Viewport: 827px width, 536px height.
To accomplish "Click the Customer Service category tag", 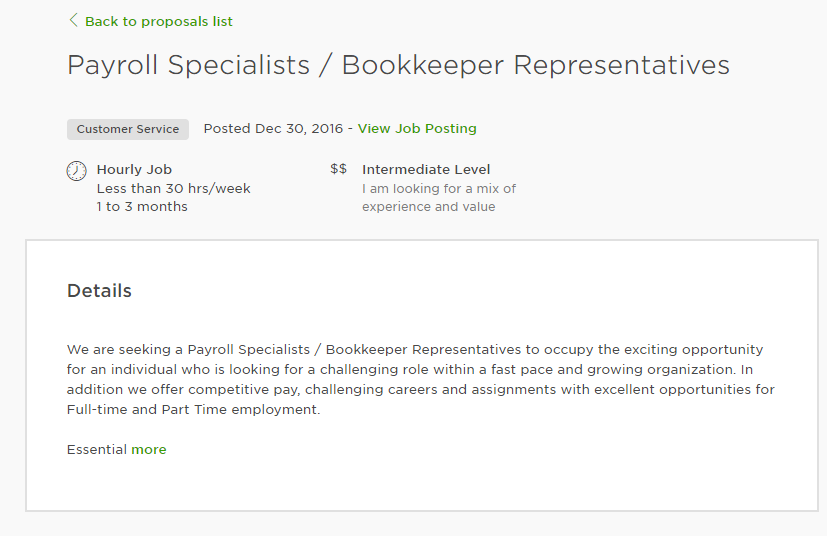I will tap(128, 129).
